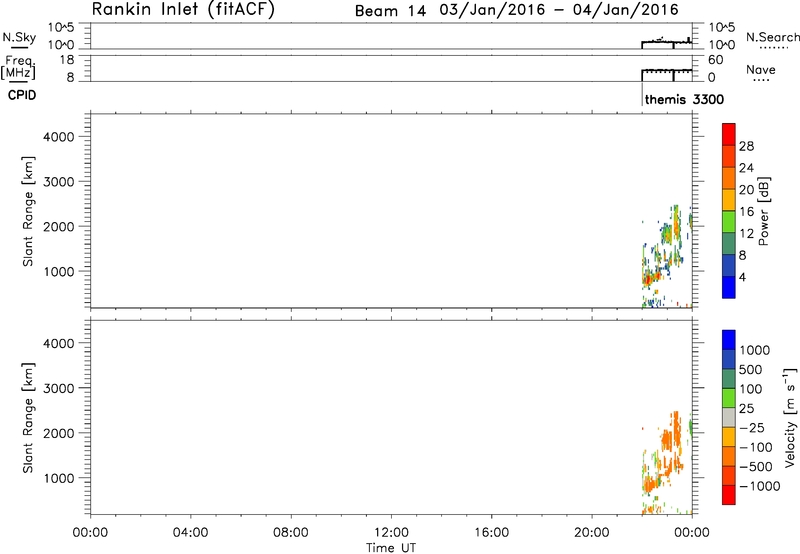Click the "16:00" time tick label

(491, 533)
